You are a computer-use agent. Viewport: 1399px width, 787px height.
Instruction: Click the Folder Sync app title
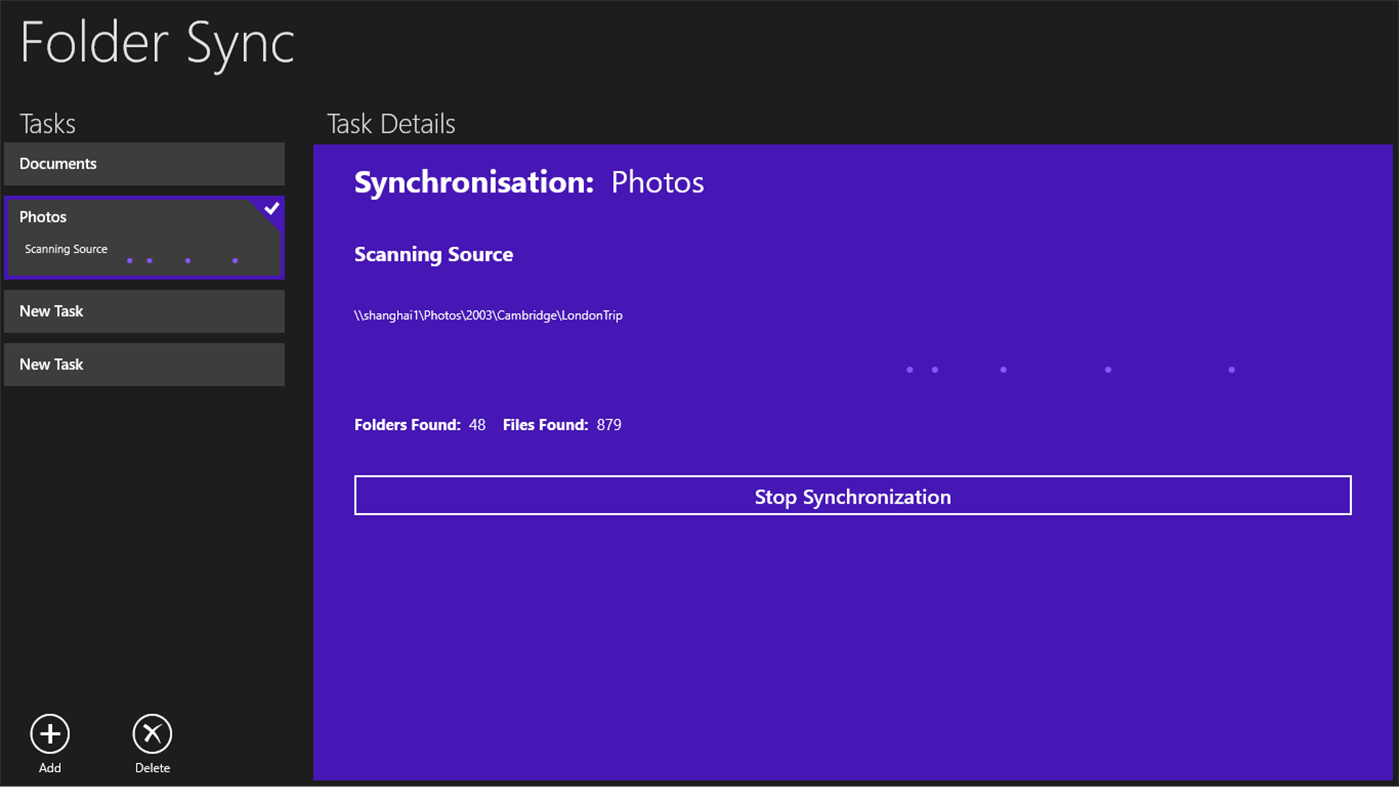[x=156, y=42]
